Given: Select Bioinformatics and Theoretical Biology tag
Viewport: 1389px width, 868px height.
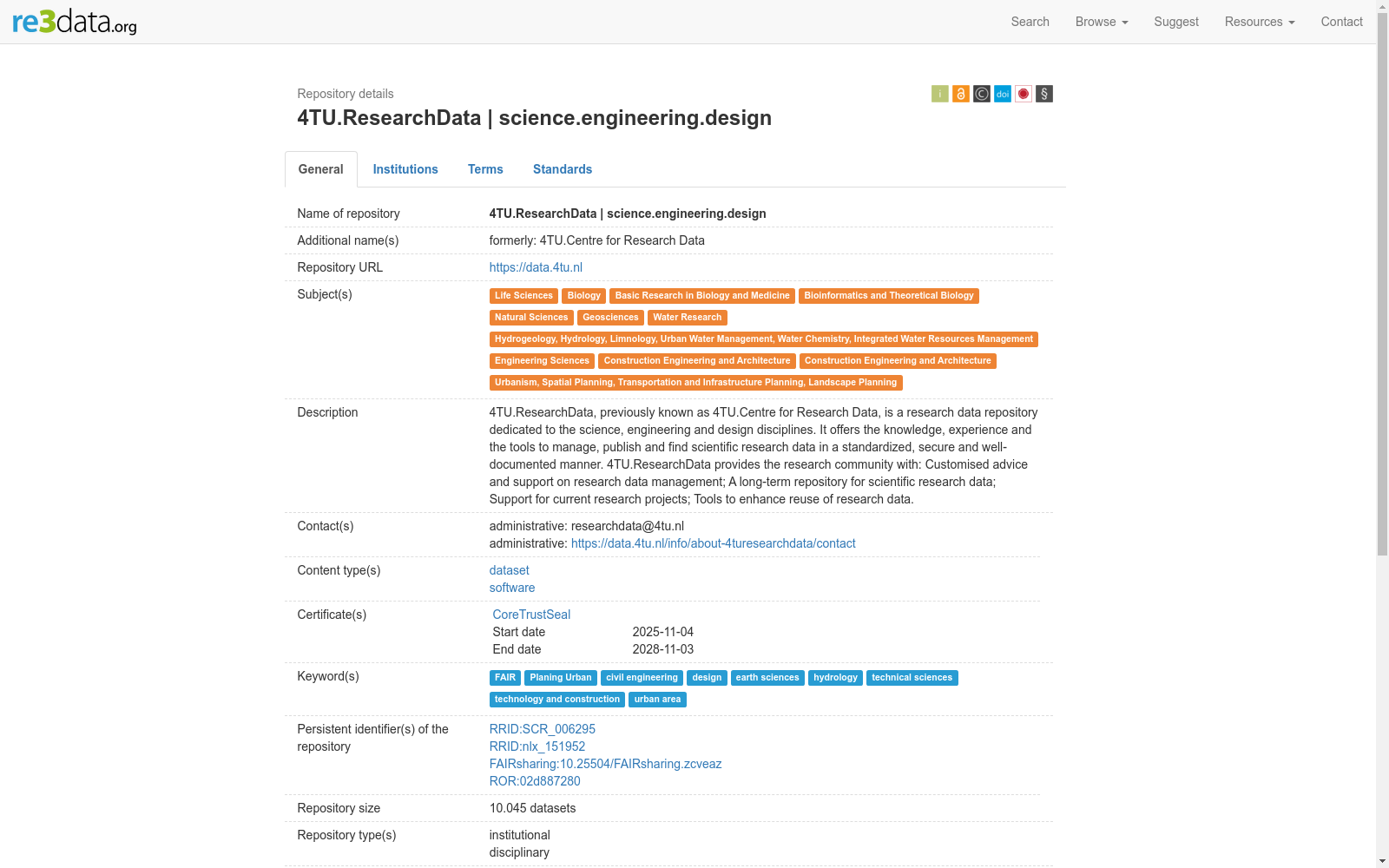Looking at the screenshot, I should (889, 296).
